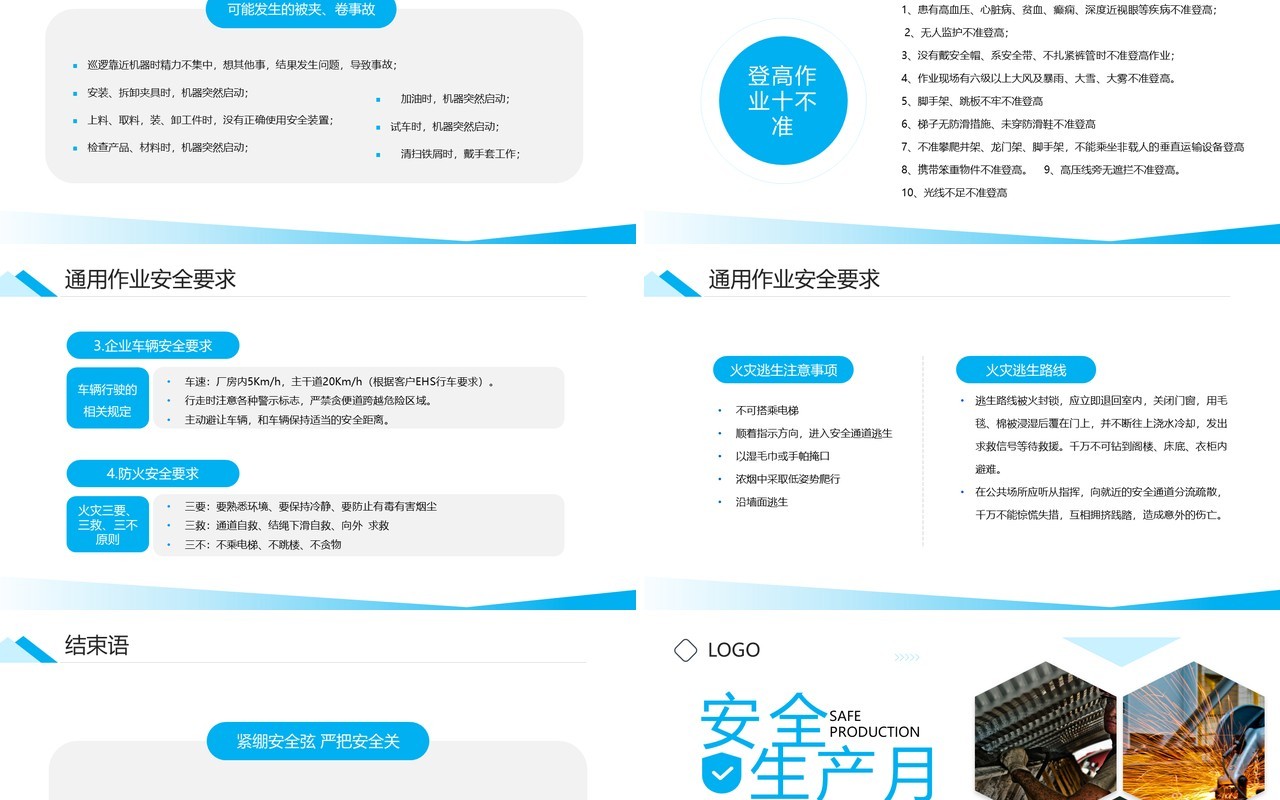The image size is (1280, 800).
Task: Select bullet 安装、拆卸夹具时，机器突然启动
Action: coord(167,93)
